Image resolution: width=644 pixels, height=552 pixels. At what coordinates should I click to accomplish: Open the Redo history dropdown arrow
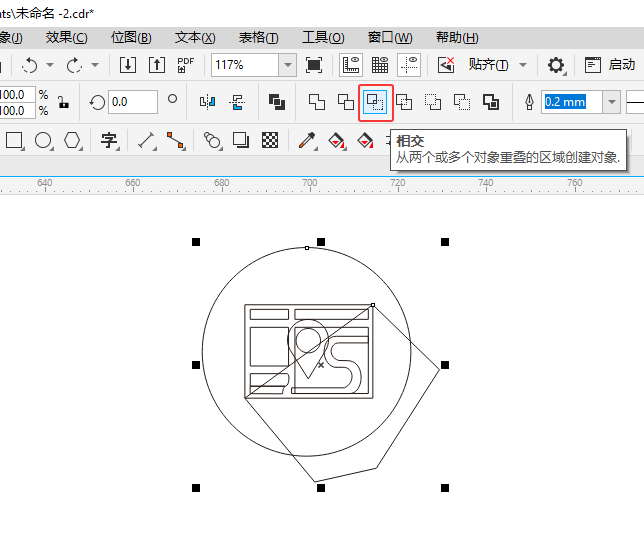click(95, 65)
